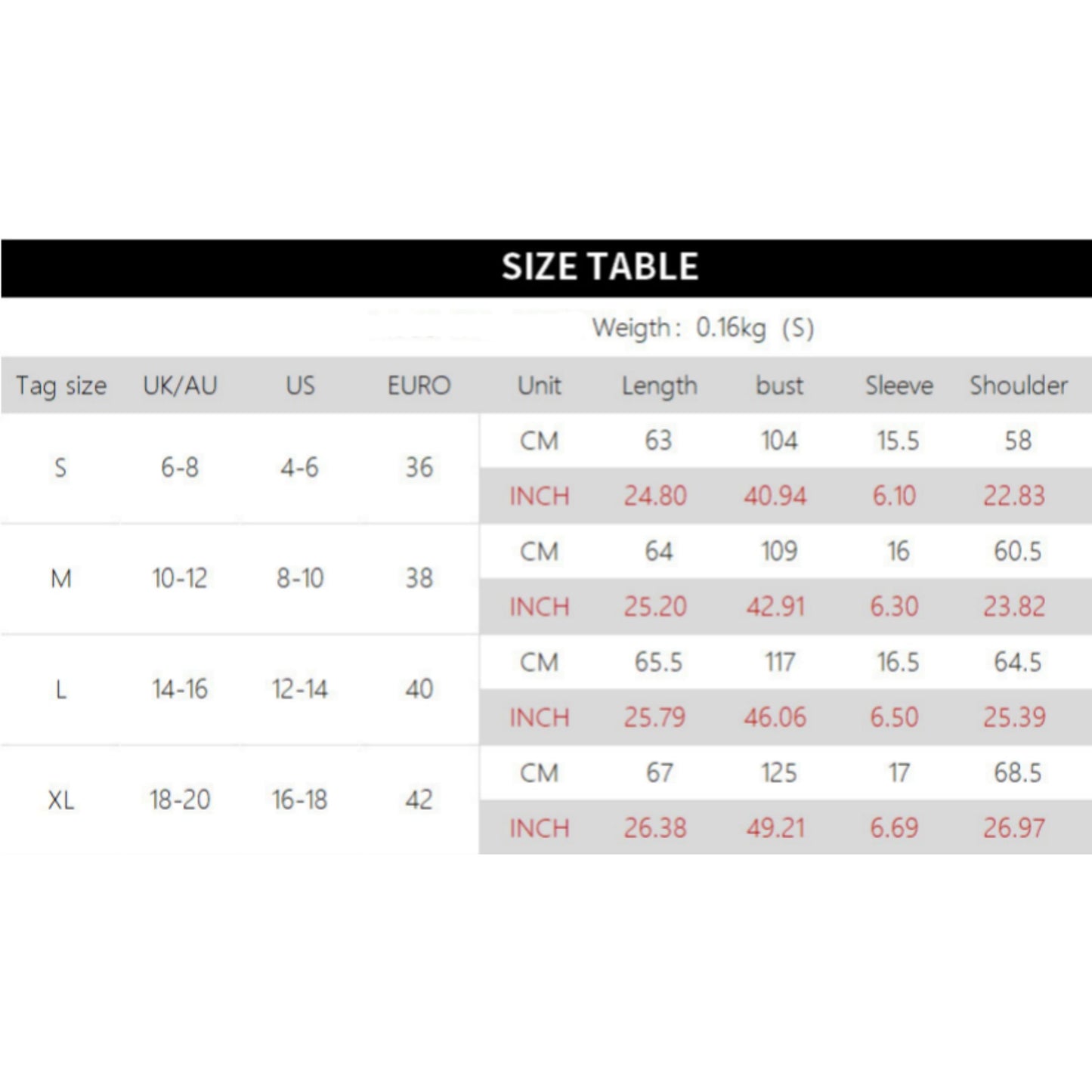Select the EURO column header
The image size is (1092, 1092).
tap(419, 386)
